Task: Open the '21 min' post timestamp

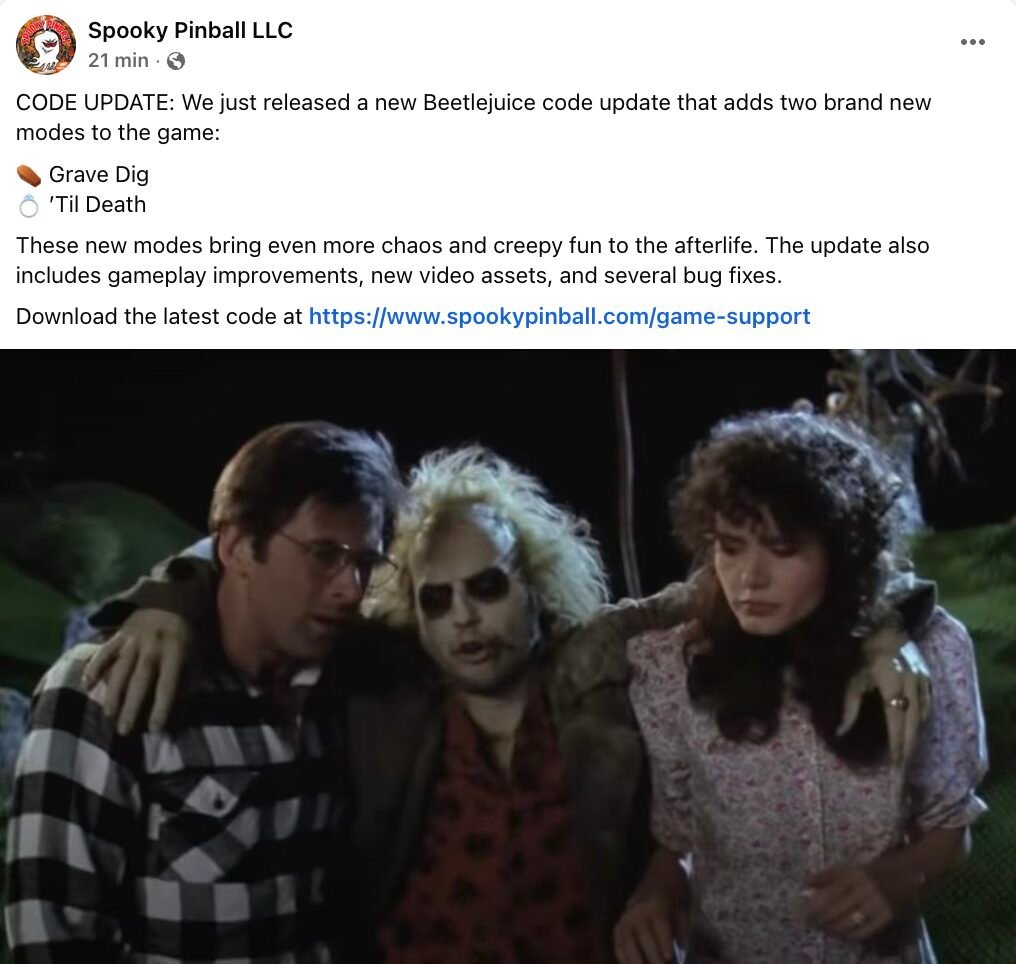Action: [118, 60]
